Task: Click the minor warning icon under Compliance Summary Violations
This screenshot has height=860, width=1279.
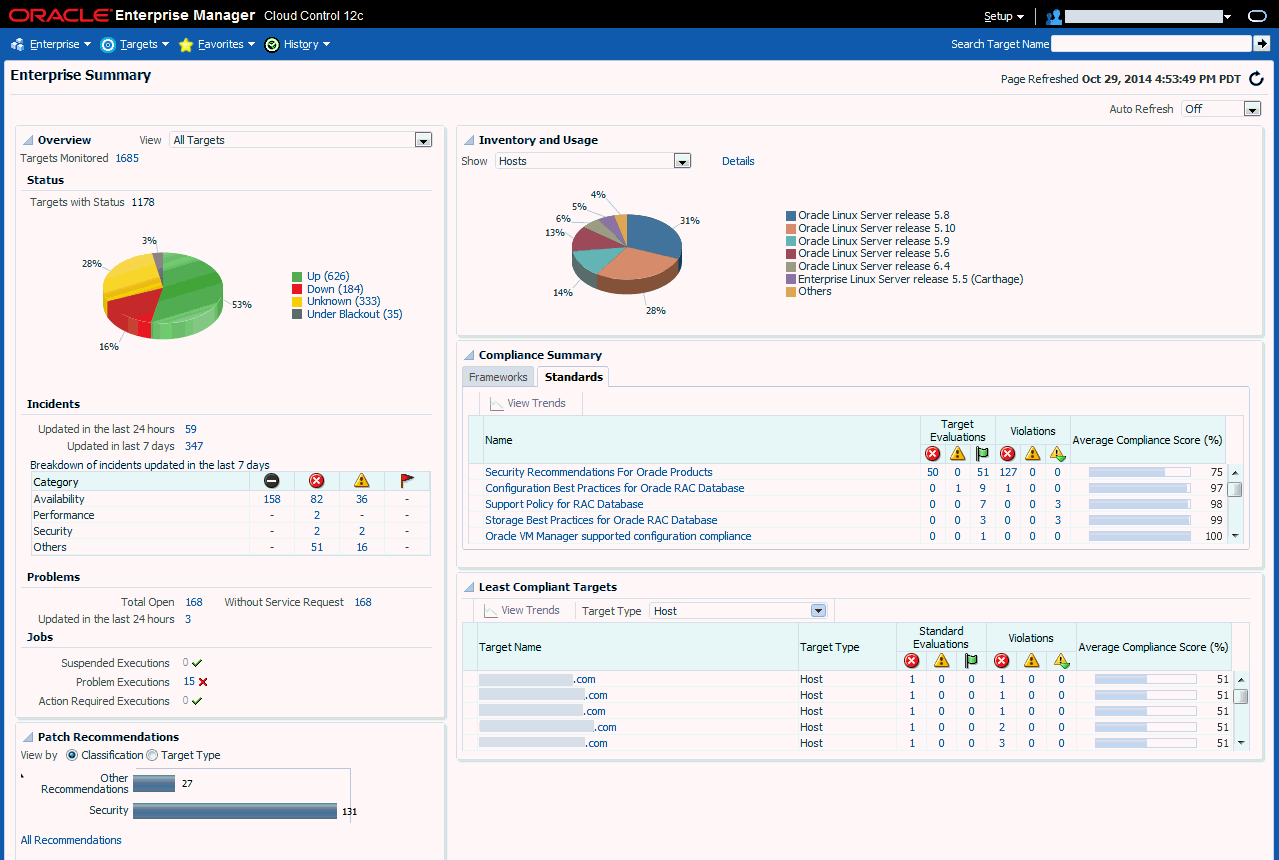Action: pyautogui.click(x=1058, y=454)
